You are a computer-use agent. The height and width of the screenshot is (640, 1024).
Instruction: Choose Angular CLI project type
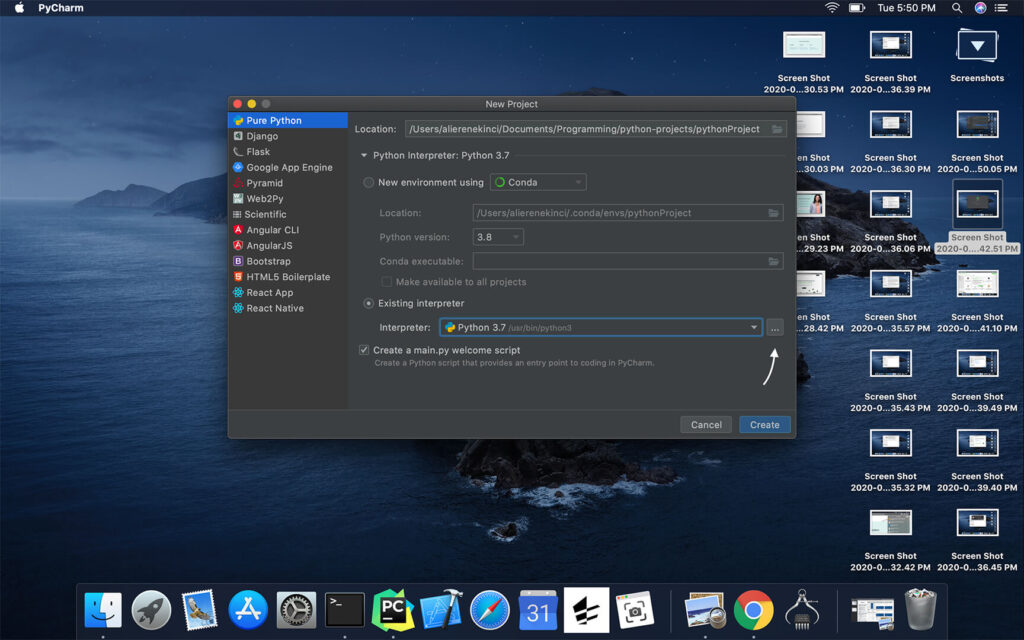287,230
